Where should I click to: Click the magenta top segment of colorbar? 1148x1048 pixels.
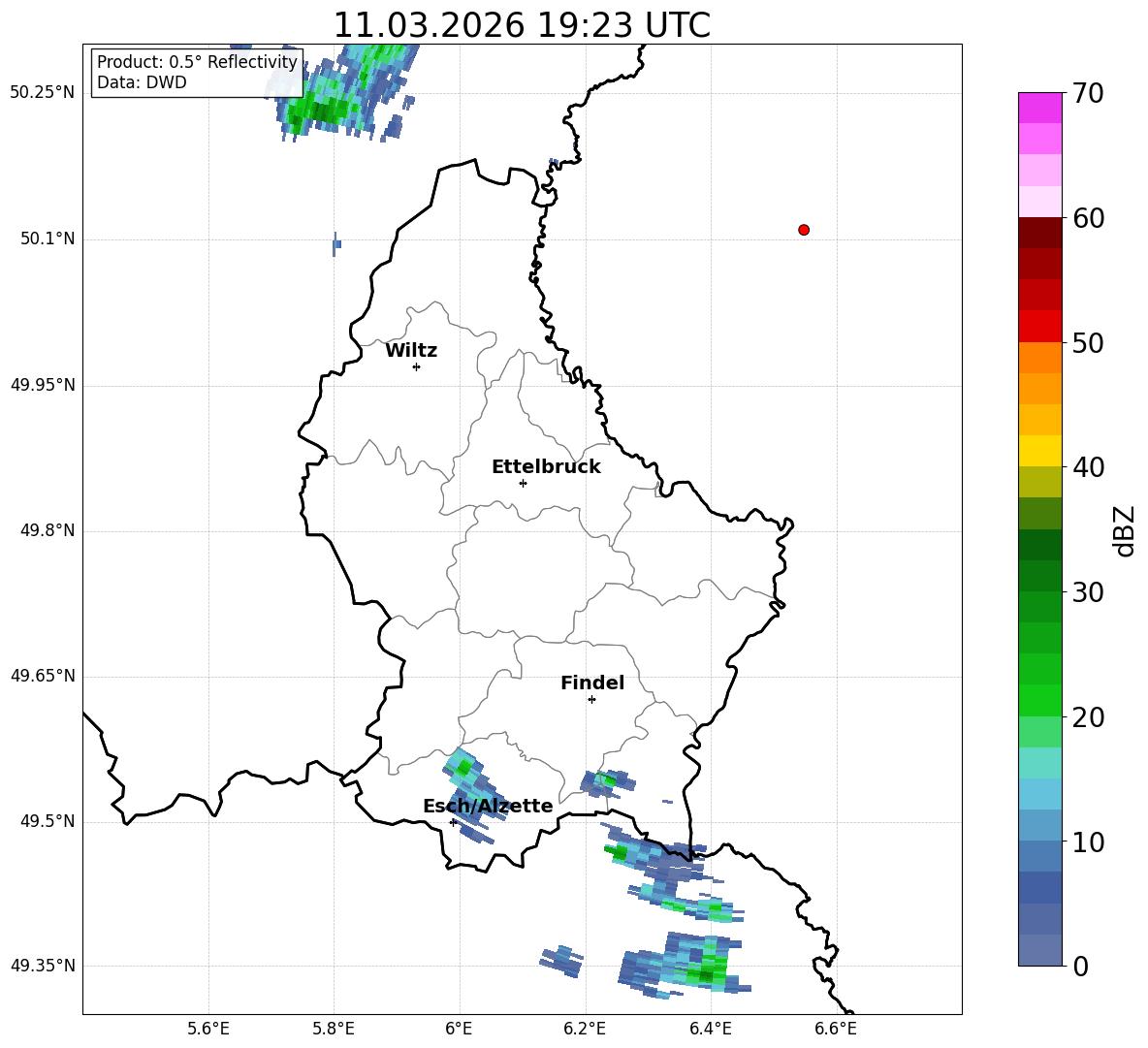pyautogui.click(x=1039, y=108)
